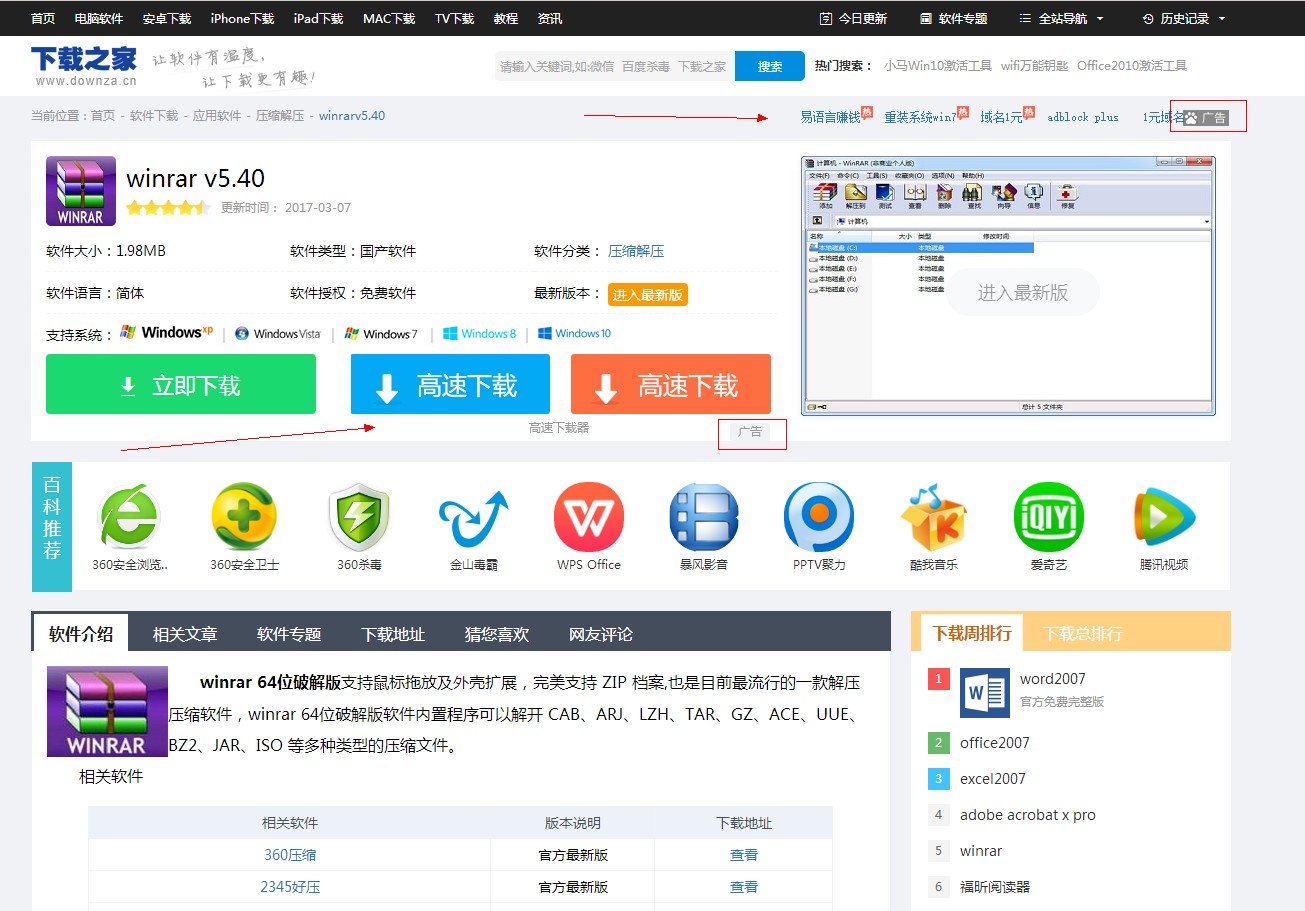The image size is (1305, 911).
Task: Expand the 全站导航 dropdown
Action: click(1061, 18)
